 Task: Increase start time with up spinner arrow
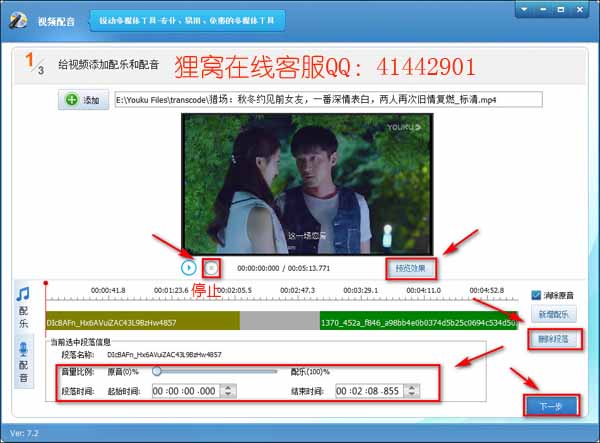tap(228, 388)
